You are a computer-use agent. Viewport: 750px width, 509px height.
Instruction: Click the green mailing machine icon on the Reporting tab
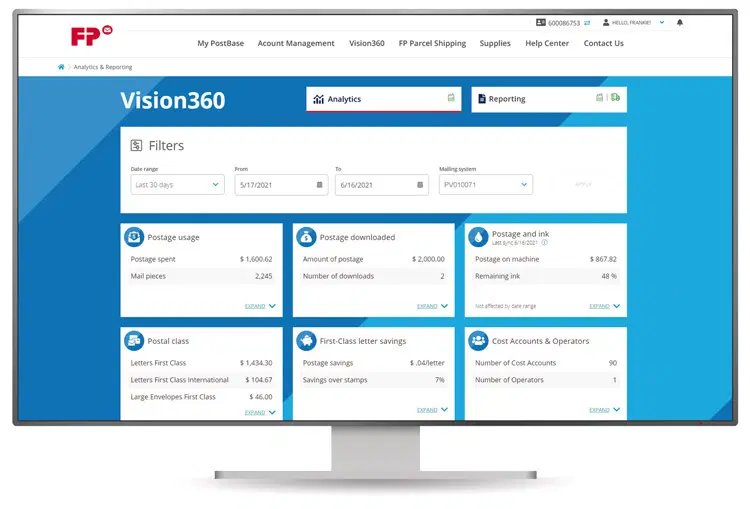pos(599,98)
